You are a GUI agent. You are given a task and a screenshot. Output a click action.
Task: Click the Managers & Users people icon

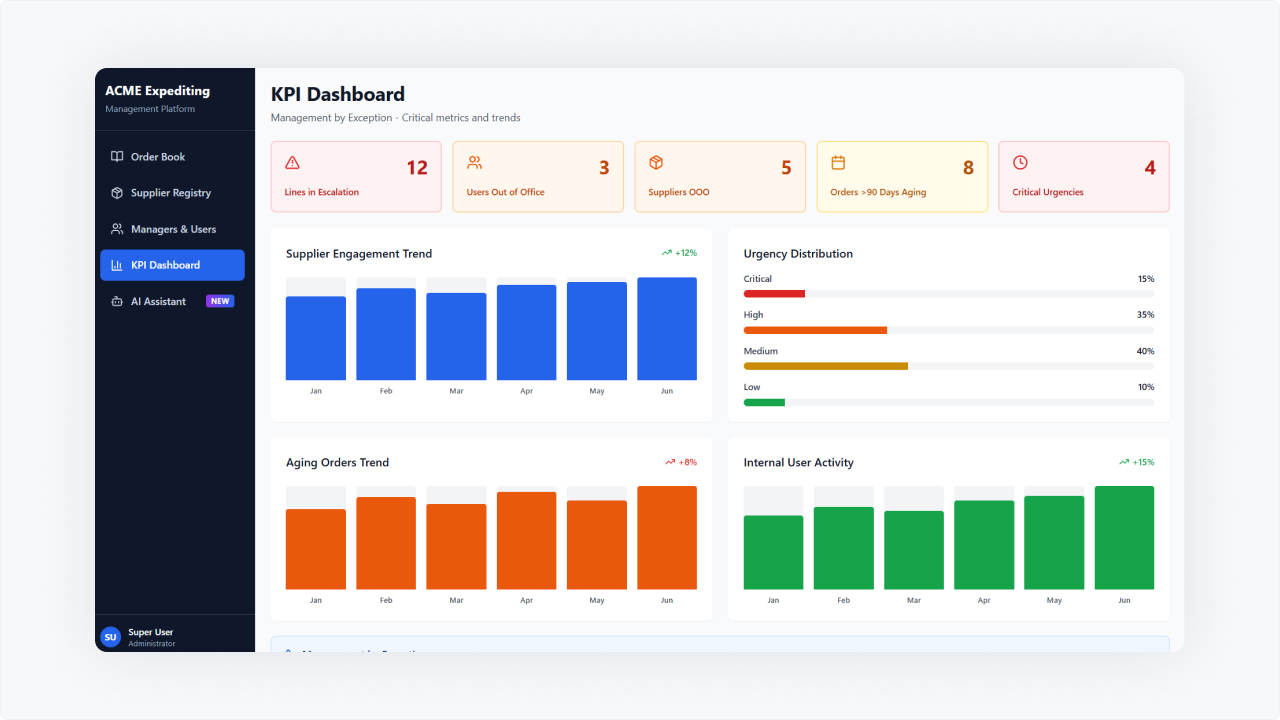[117, 229]
